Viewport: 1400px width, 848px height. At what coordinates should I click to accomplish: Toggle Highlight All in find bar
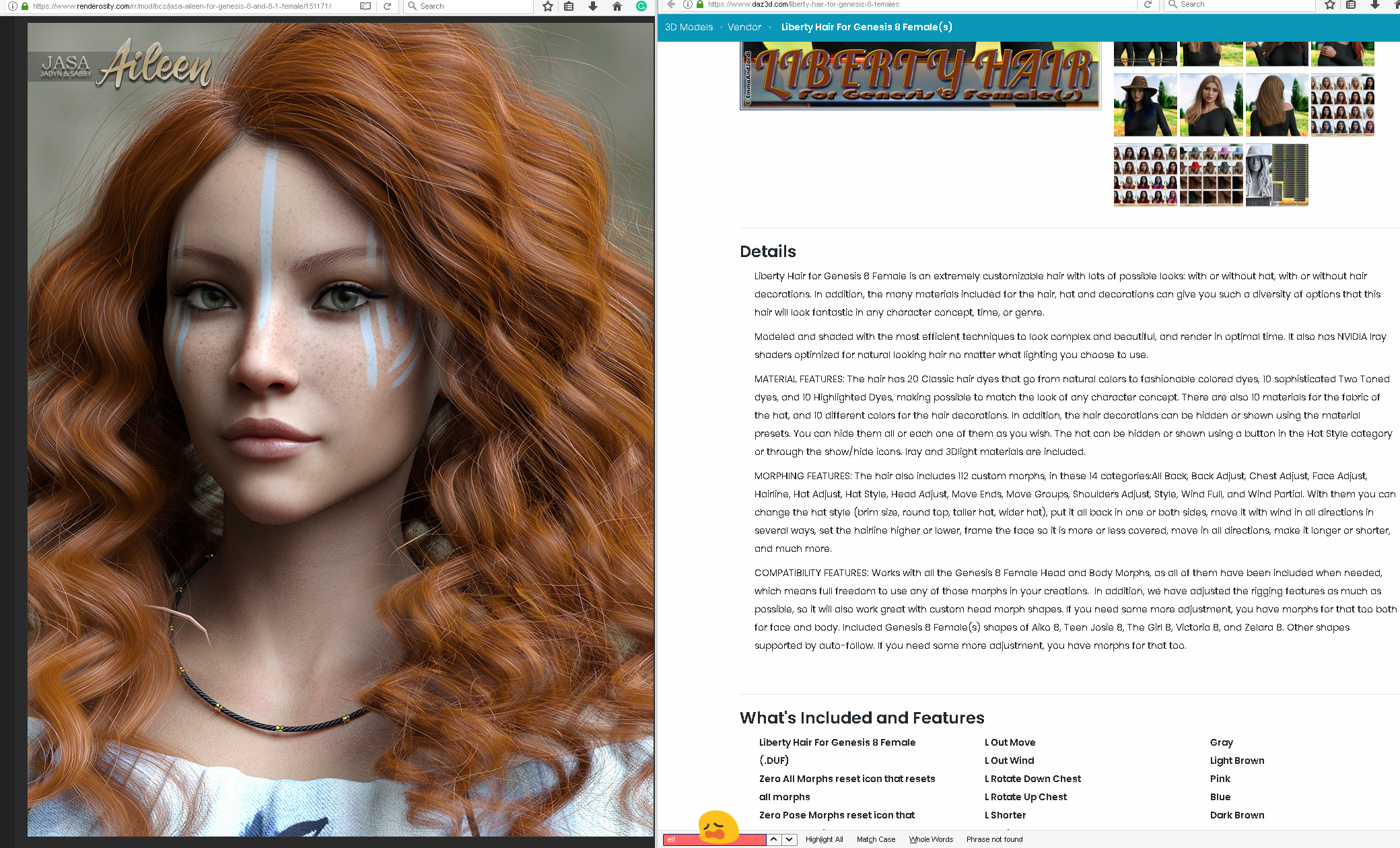click(x=824, y=839)
